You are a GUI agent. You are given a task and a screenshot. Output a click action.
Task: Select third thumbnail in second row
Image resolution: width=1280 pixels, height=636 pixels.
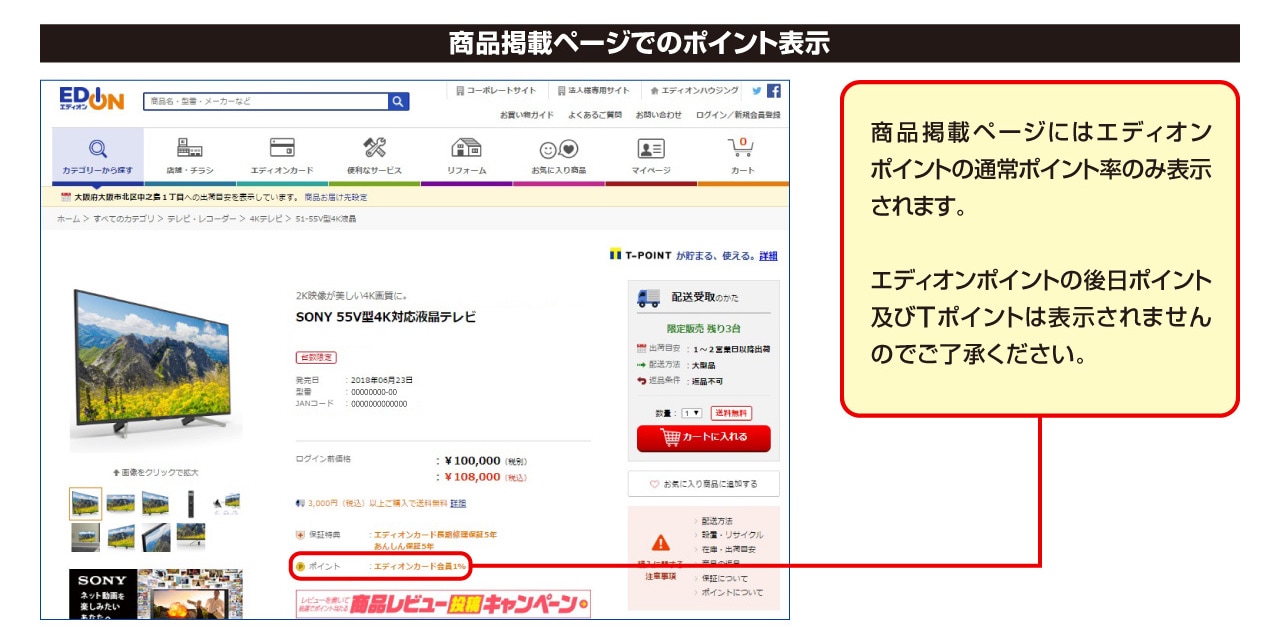tap(155, 538)
